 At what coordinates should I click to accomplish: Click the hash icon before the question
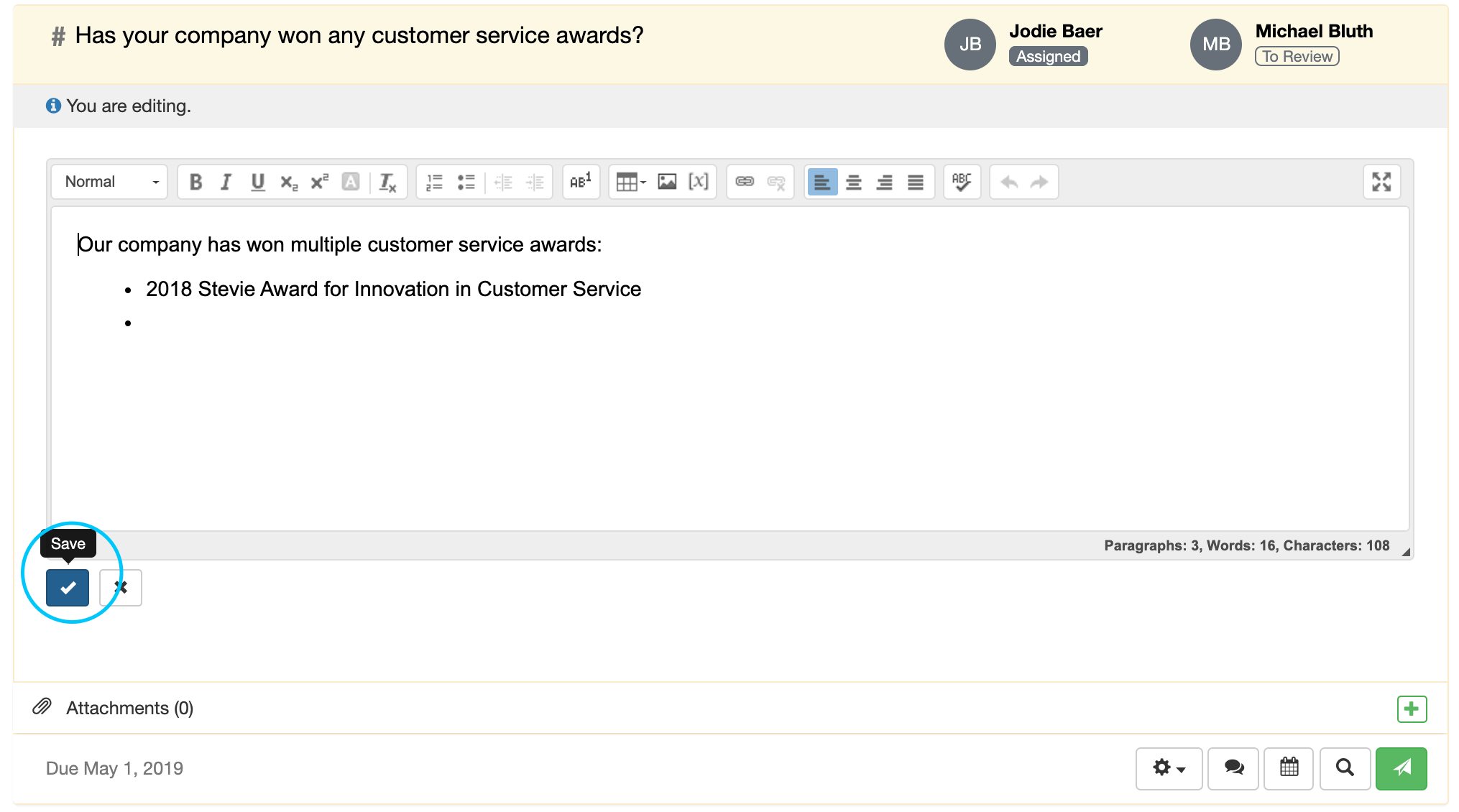pos(58,36)
